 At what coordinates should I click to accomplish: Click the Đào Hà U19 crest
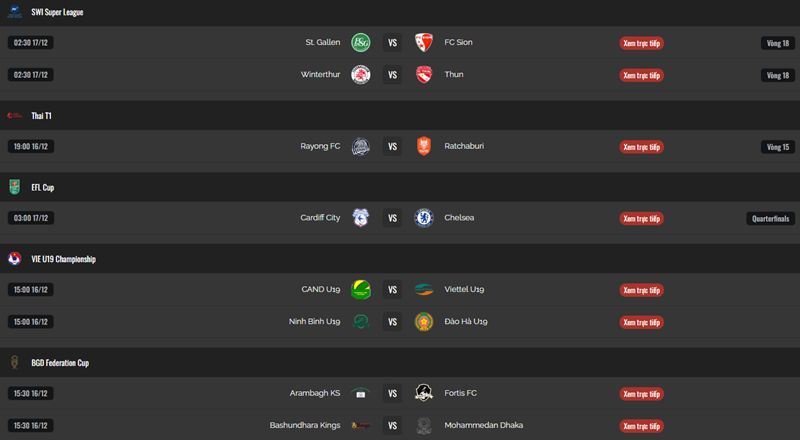pos(424,322)
